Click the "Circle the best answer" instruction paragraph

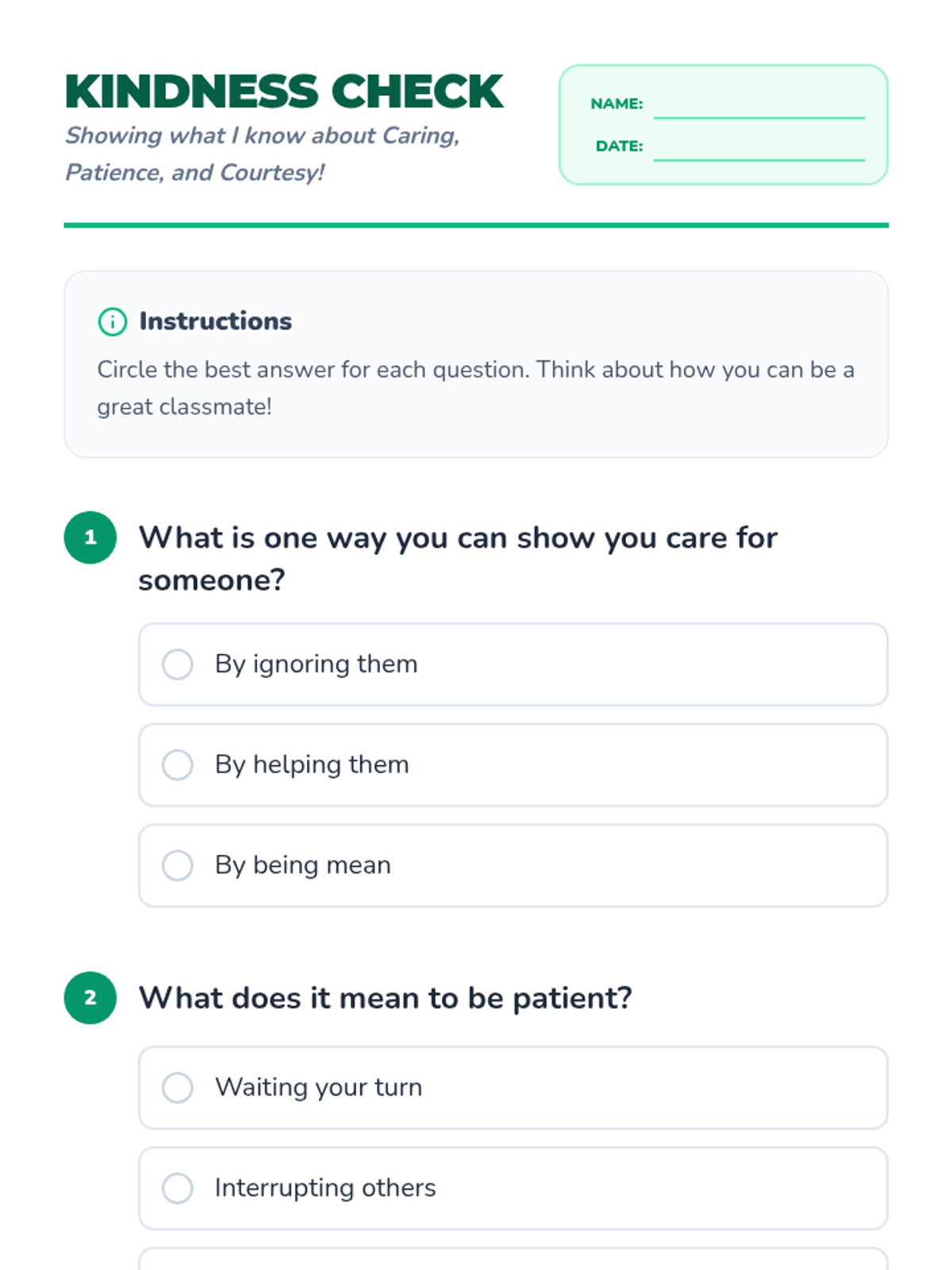[475, 388]
